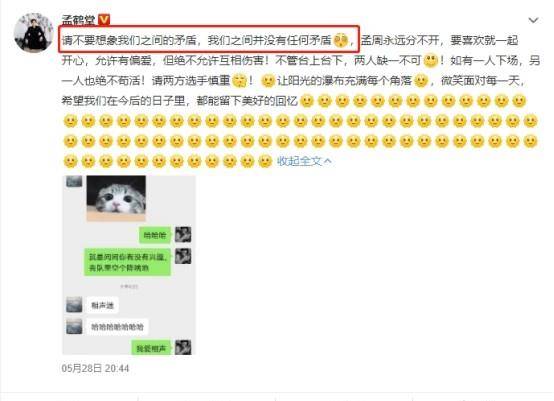Click the last smiley before 收起全文
Image resolution: width=554 pixels, height=401 pixels.
[x=265, y=161]
